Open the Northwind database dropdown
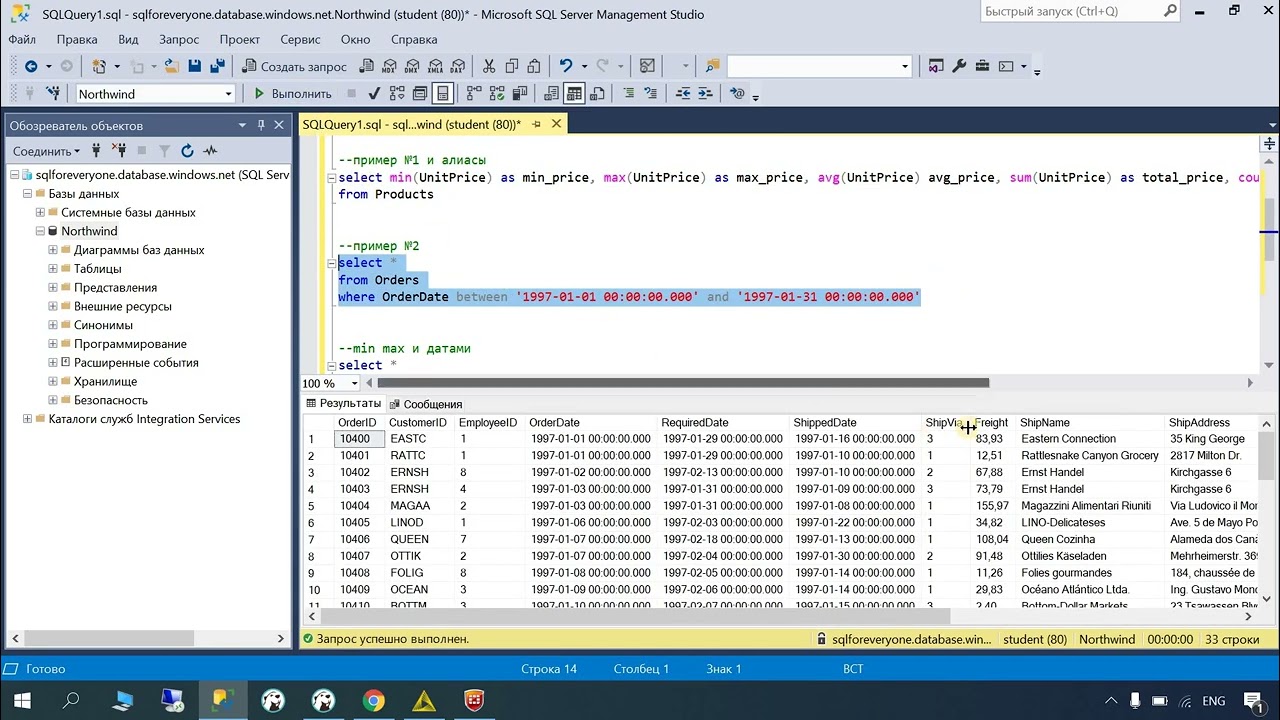 click(228, 94)
